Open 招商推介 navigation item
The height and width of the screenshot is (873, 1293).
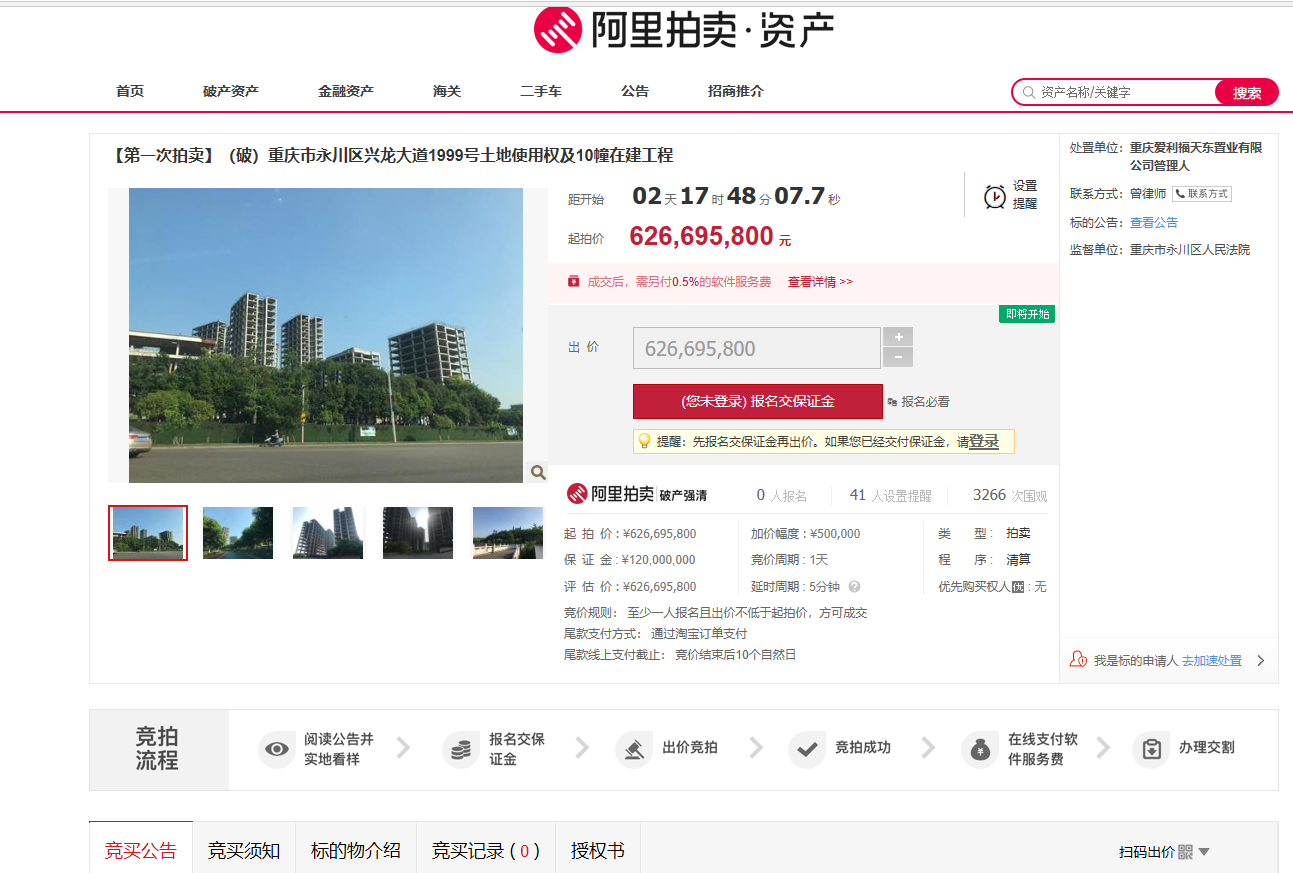point(736,91)
